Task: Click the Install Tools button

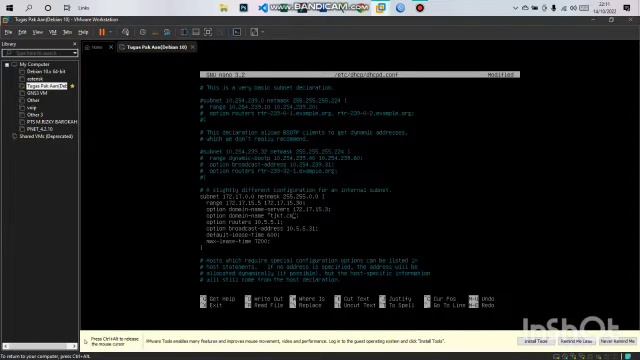Action: (x=536, y=341)
